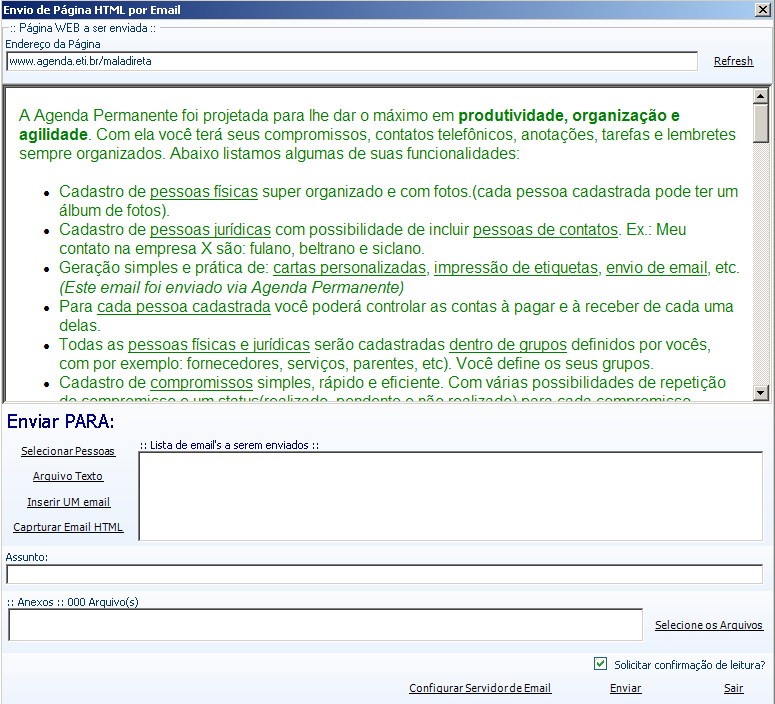This screenshot has height=704, width=775.
Task: Click scrollbar down arrow in preview
Action: (760, 393)
